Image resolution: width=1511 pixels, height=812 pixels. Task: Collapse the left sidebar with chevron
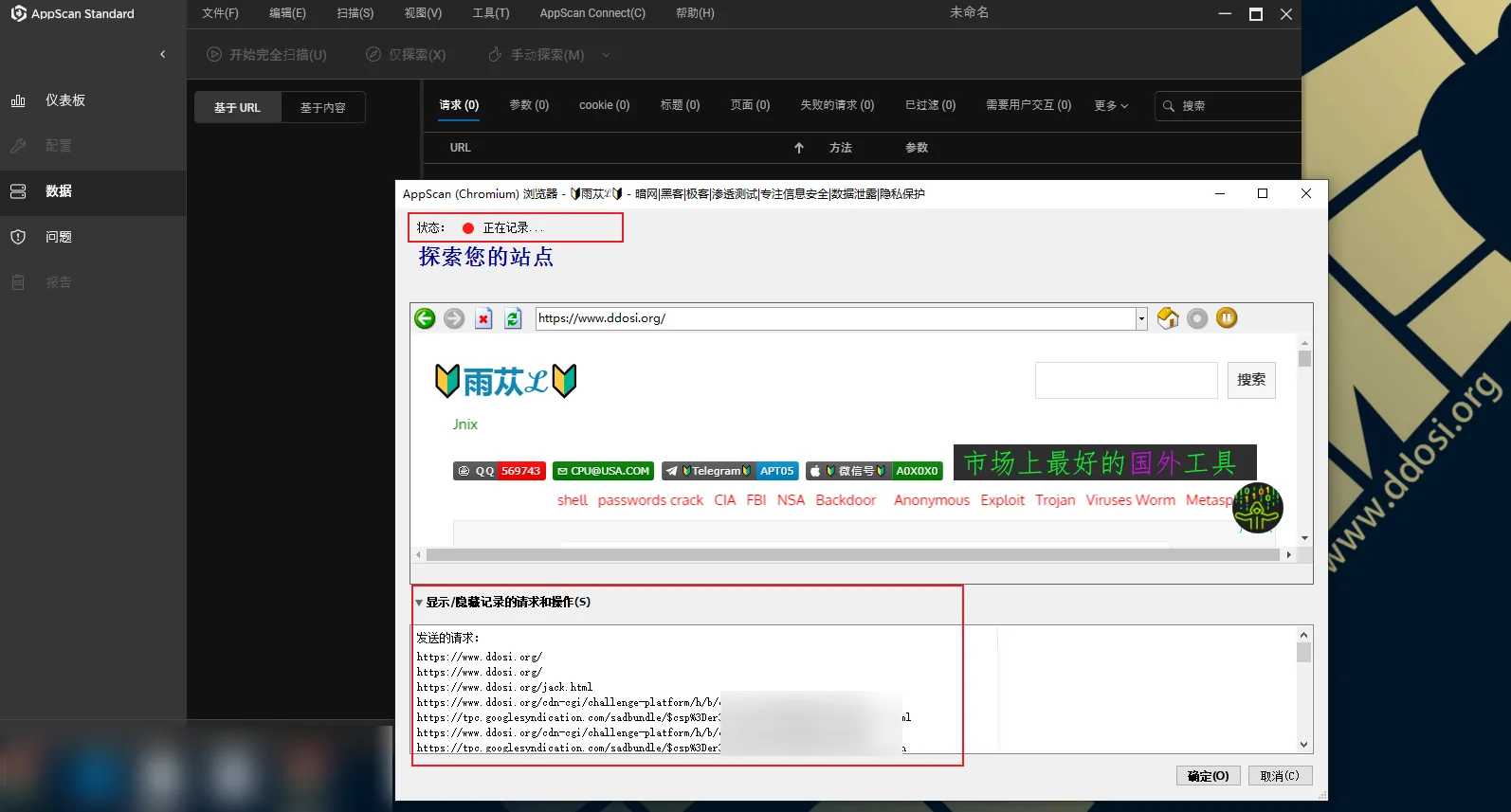coord(163,54)
